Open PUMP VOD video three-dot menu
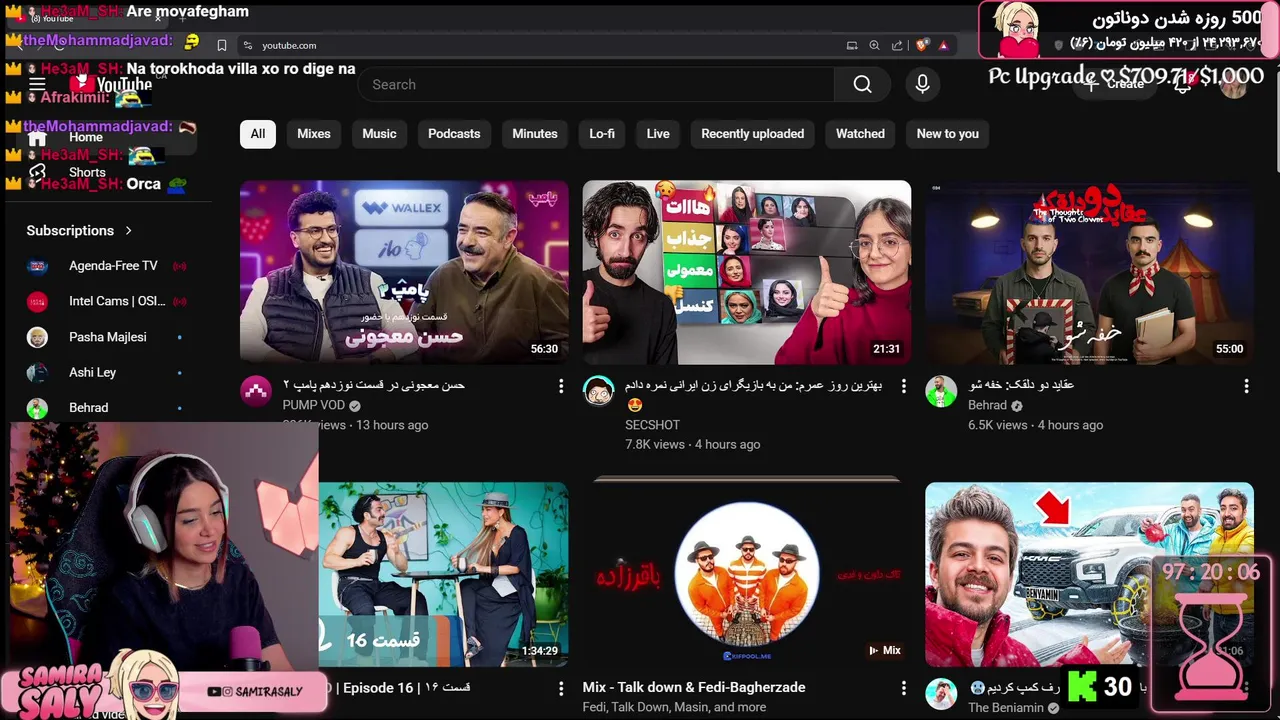 (561, 386)
